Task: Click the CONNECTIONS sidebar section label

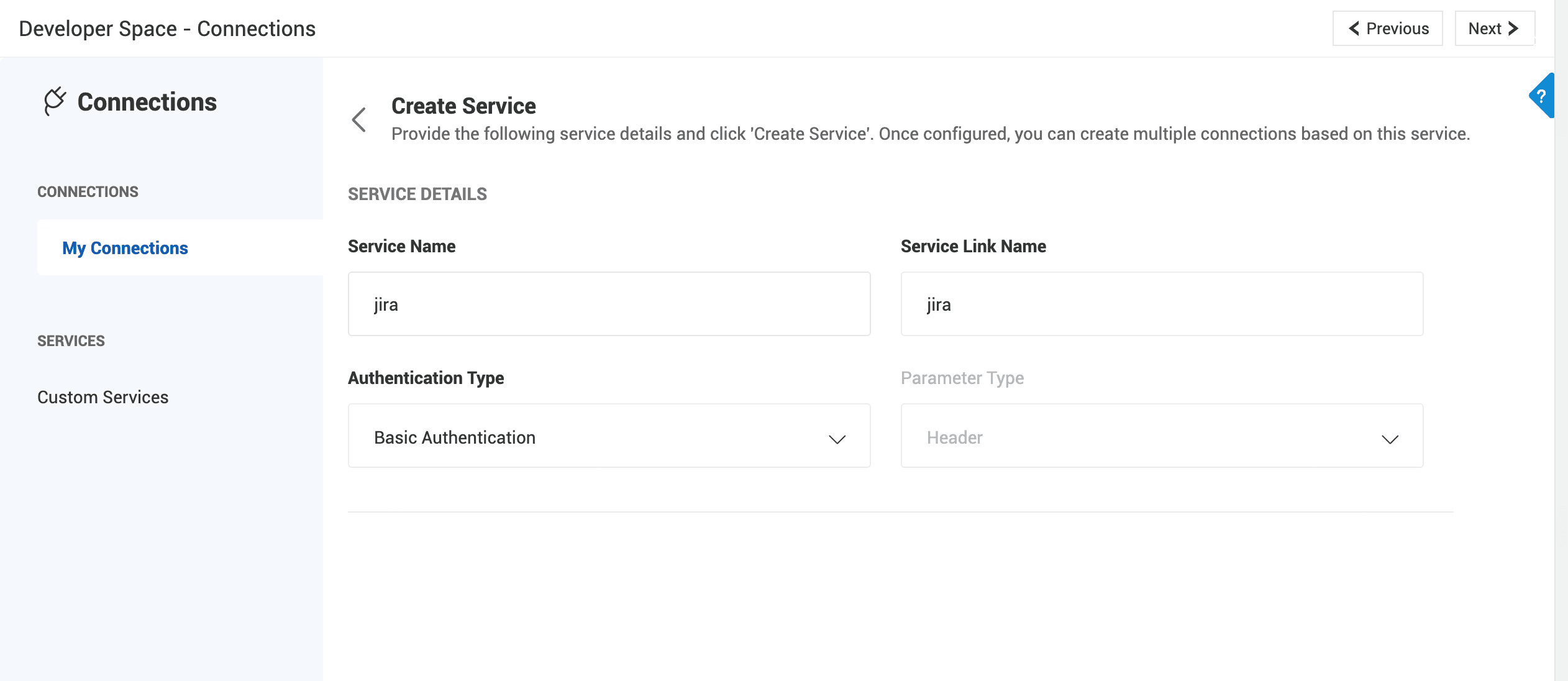Action: 88,192
